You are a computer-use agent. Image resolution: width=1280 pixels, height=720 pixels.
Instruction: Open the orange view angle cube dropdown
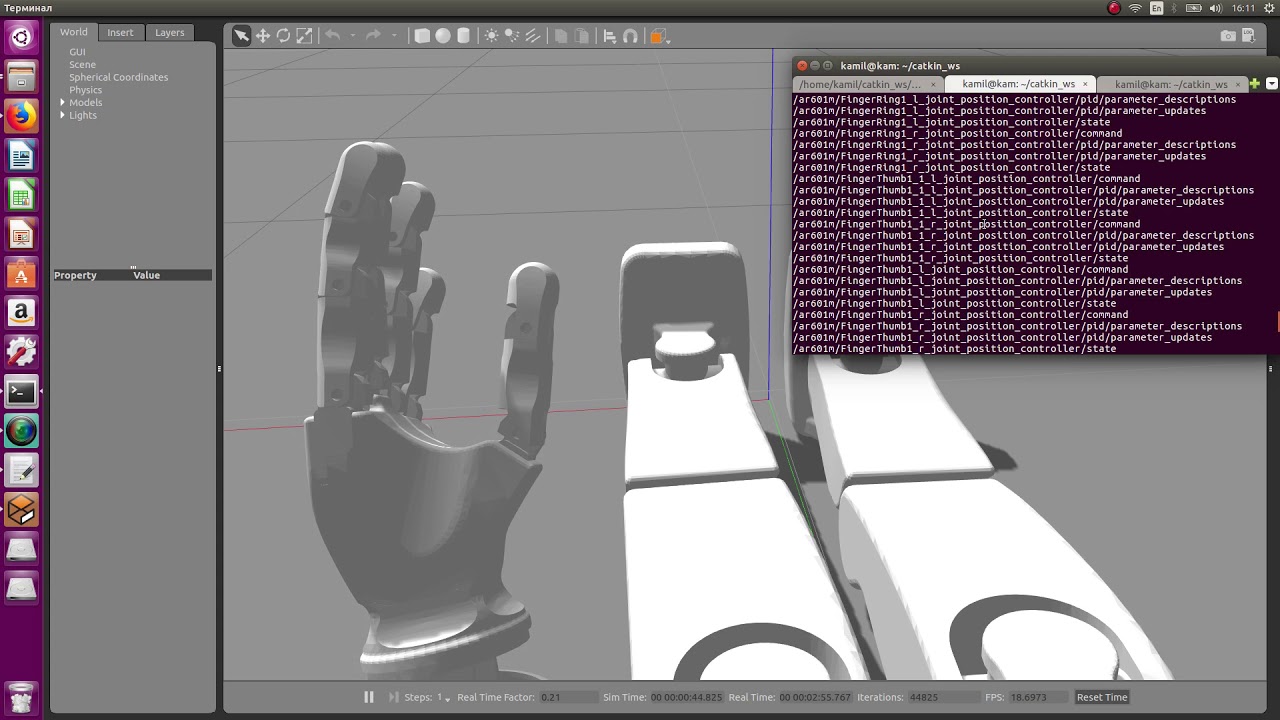tap(658, 36)
